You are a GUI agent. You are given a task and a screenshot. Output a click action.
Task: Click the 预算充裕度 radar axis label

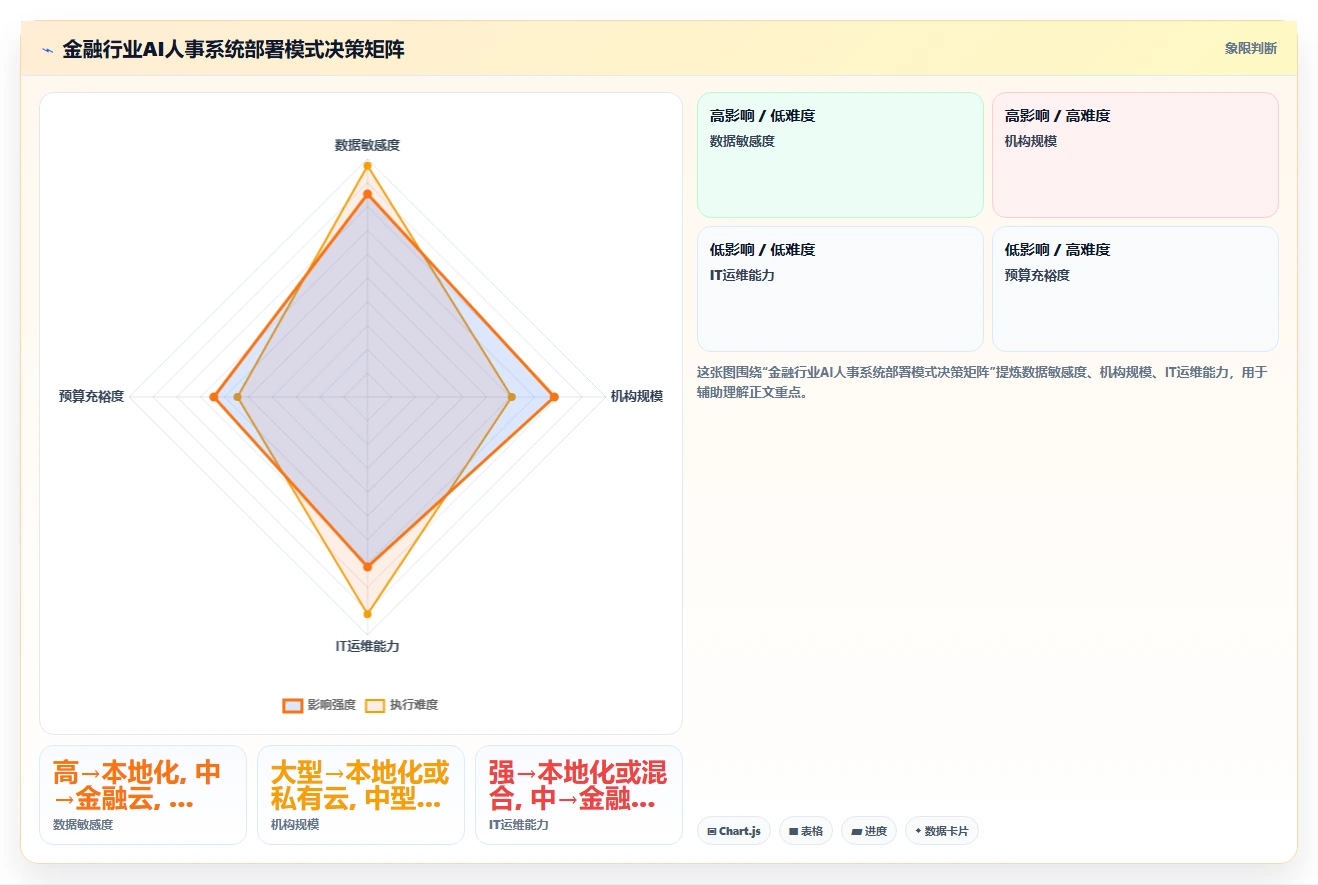coord(92,397)
